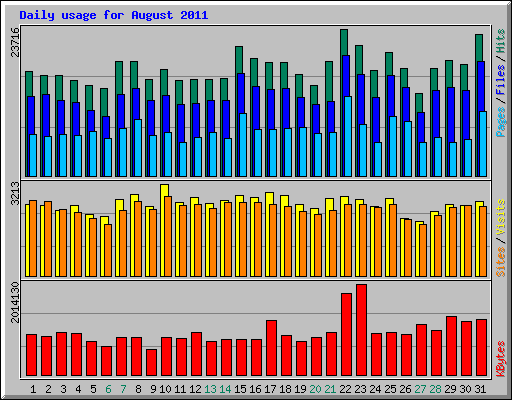512x400 pixels.
Task: Click day label 26 on the x-axis
Action: [x=405, y=389]
